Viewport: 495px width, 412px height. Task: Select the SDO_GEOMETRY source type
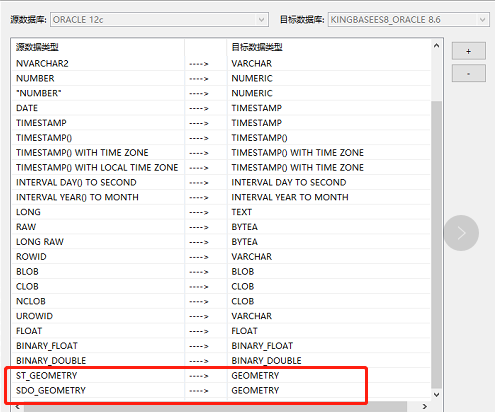point(51,390)
